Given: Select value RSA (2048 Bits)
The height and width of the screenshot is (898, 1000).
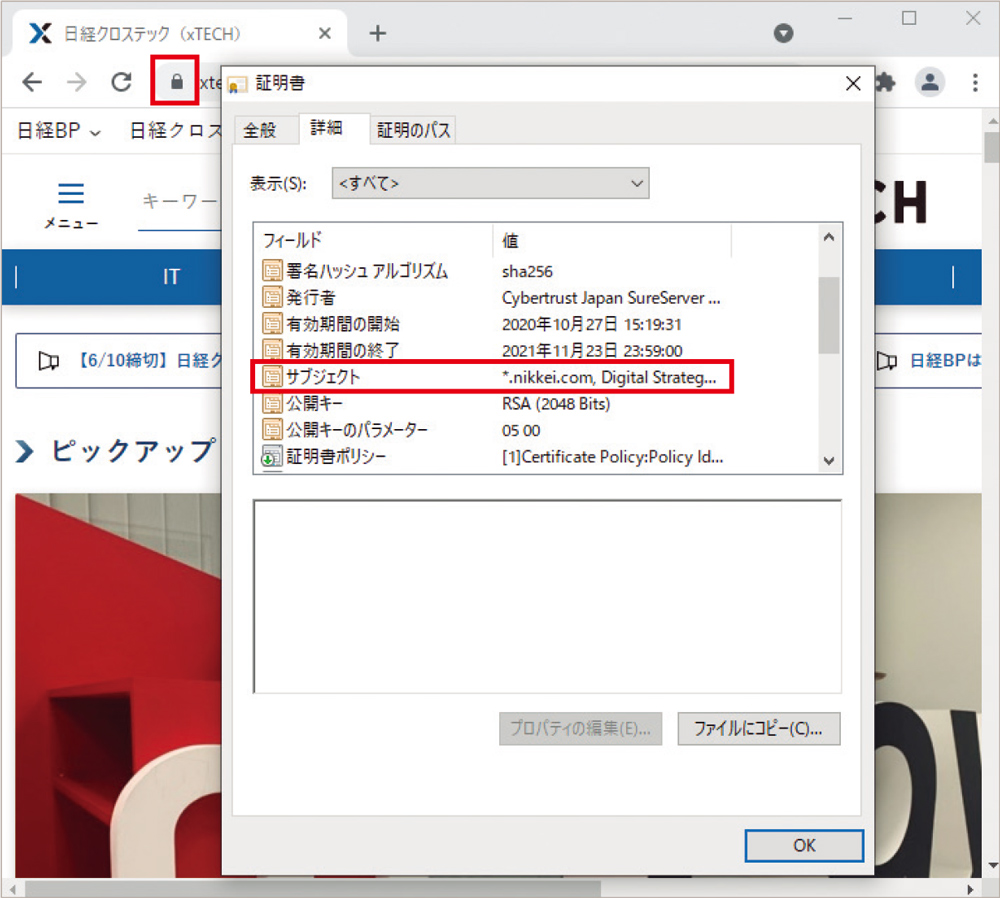Looking at the screenshot, I should click(555, 404).
